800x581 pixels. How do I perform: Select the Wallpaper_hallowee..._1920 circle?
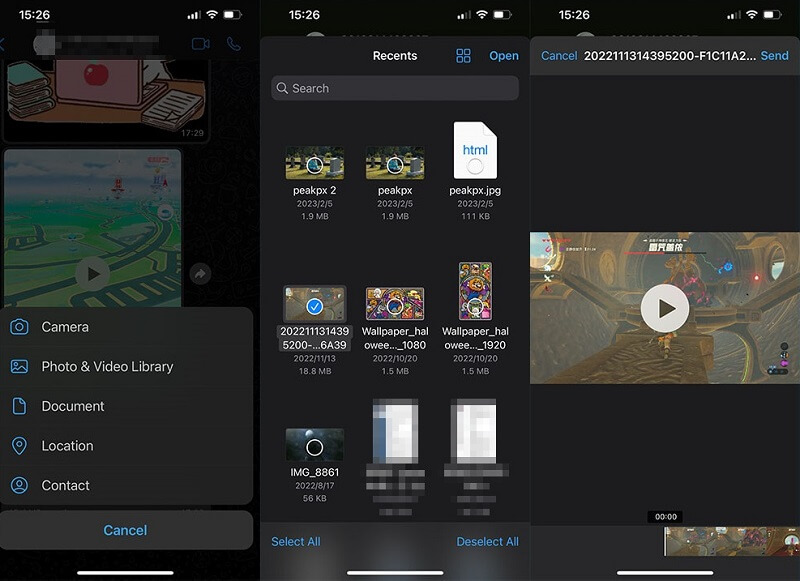(475, 307)
